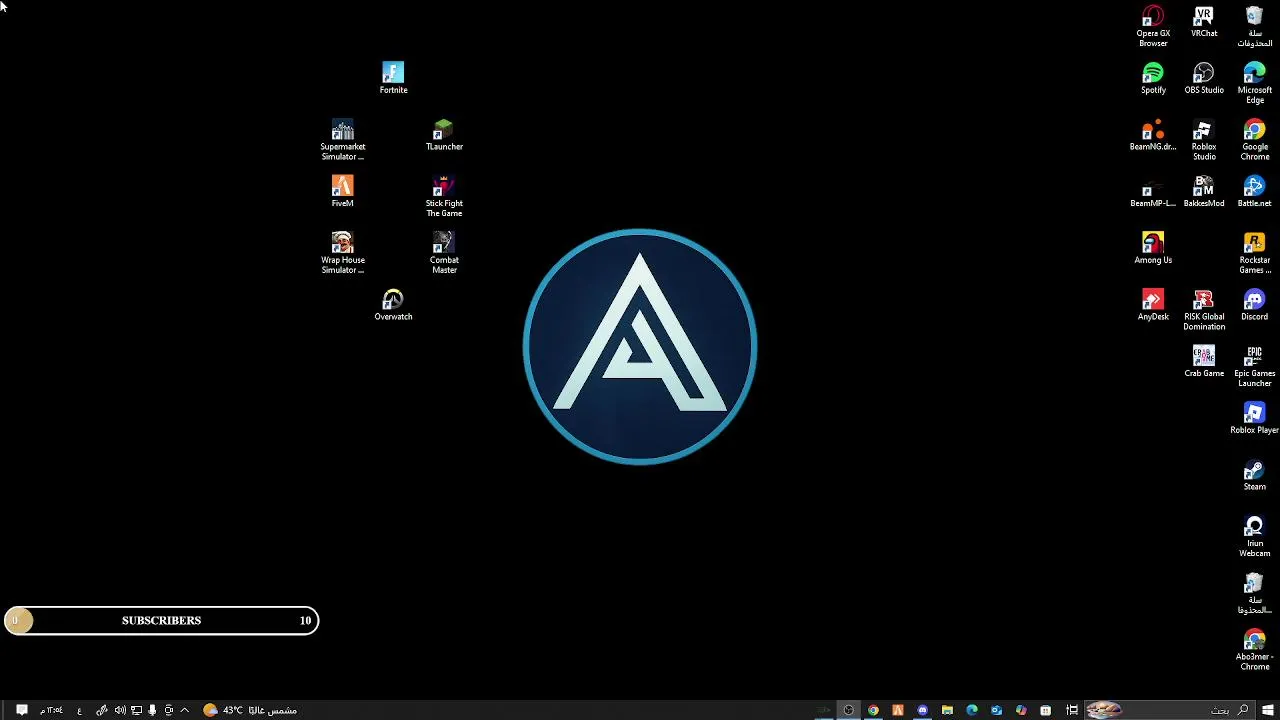Open the Combat Master shortcut
This screenshot has height=720, width=1280.
click(444, 253)
